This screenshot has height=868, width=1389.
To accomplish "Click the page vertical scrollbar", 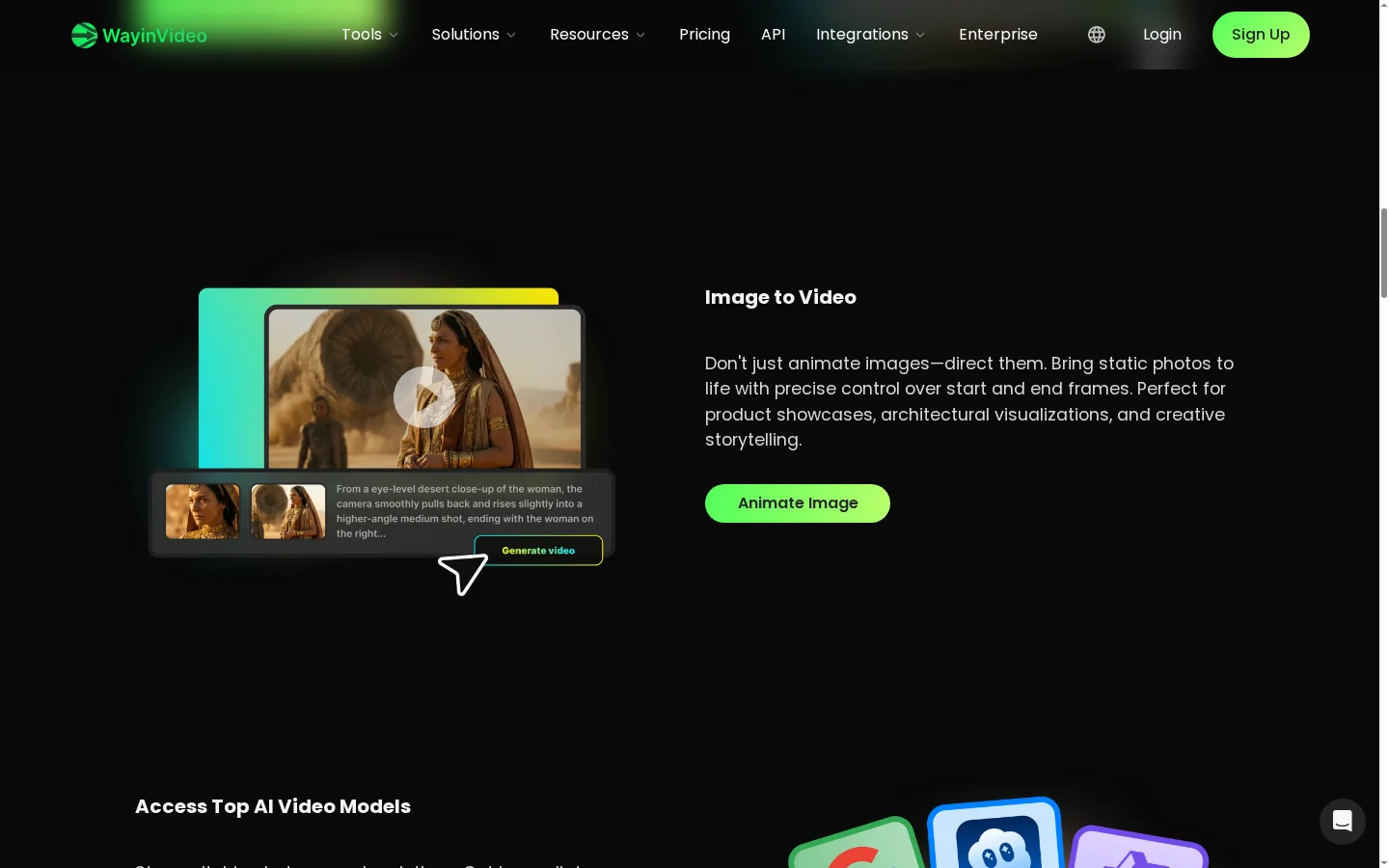I will point(1383,253).
